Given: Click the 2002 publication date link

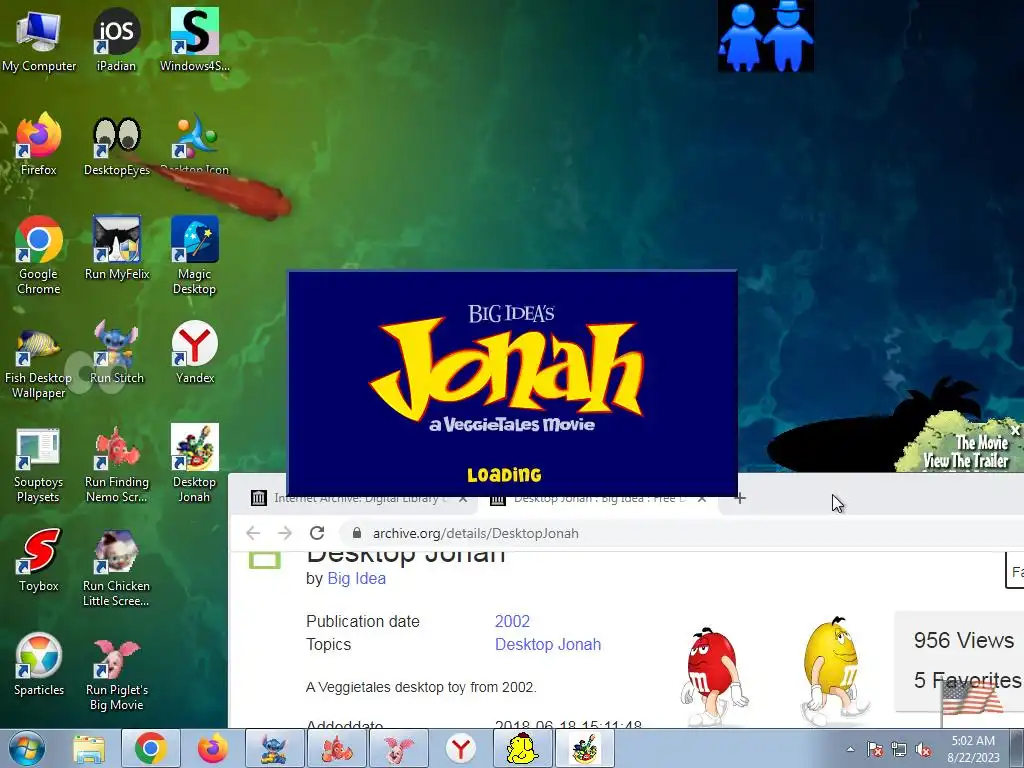Looking at the screenshot, I should click(x=512, y=621).
